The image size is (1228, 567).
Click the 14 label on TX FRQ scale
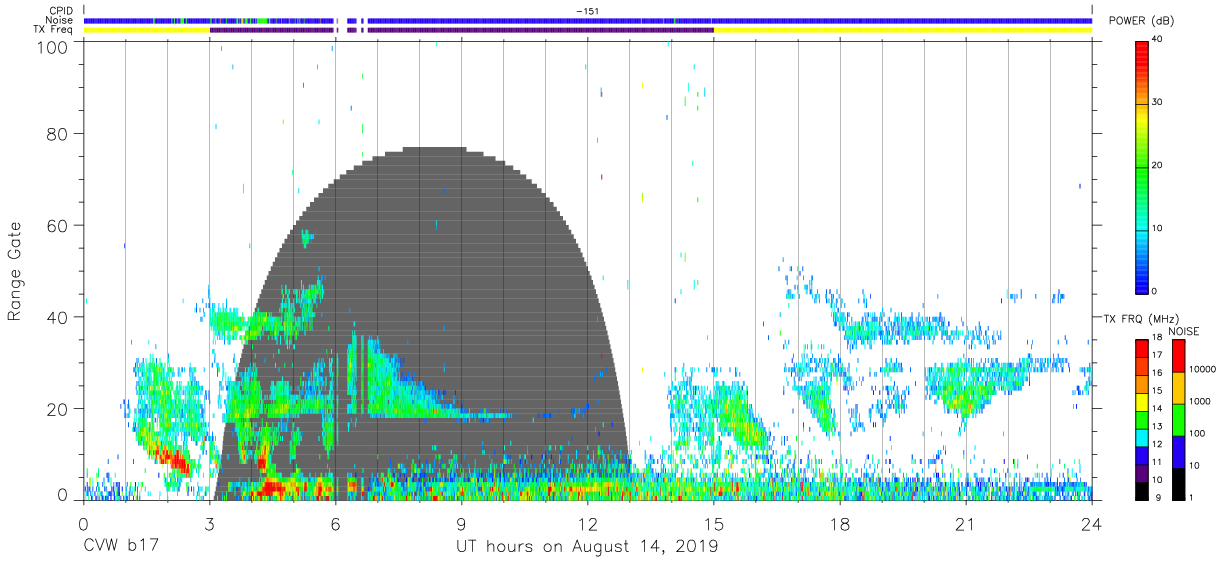click(1156, 410)
